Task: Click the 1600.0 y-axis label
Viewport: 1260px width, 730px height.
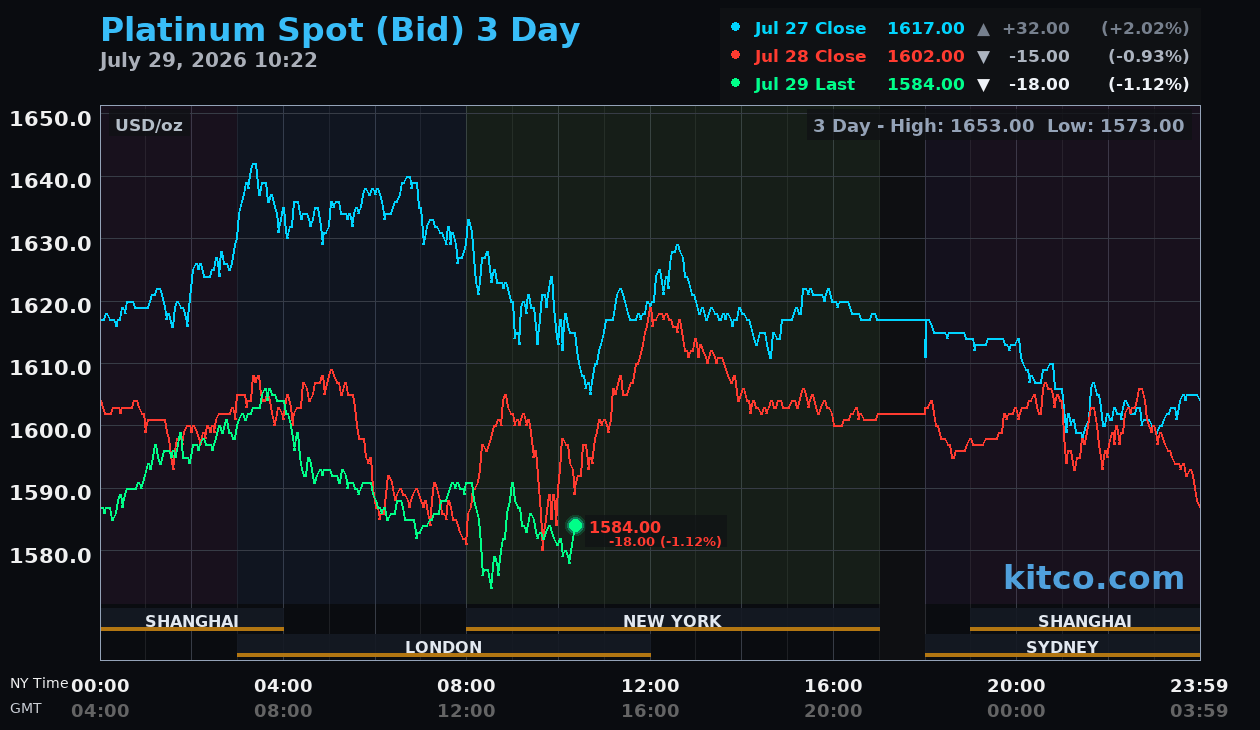Action: (x=51, y=429)
